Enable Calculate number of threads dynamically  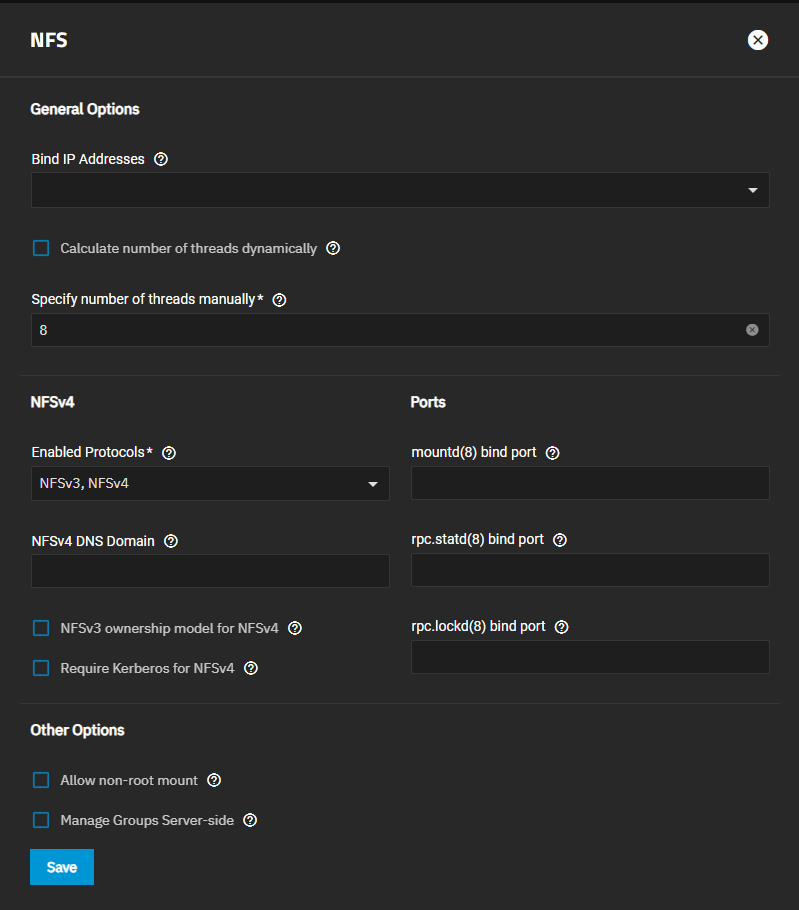41,248
